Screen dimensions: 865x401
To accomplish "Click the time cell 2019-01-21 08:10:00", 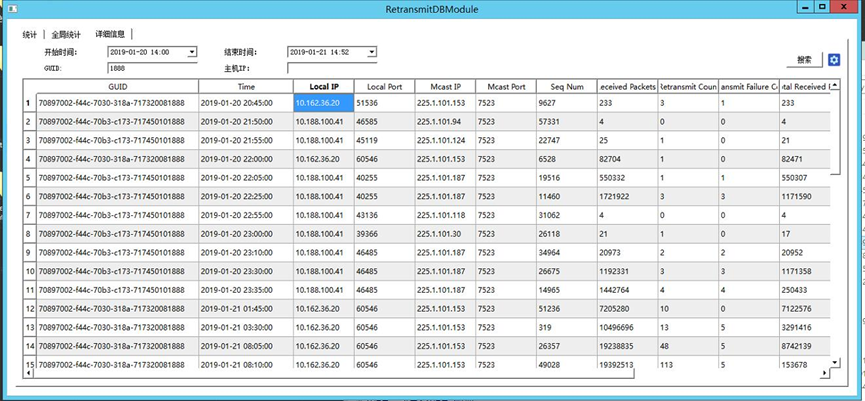I will click(x=246, y=364).
